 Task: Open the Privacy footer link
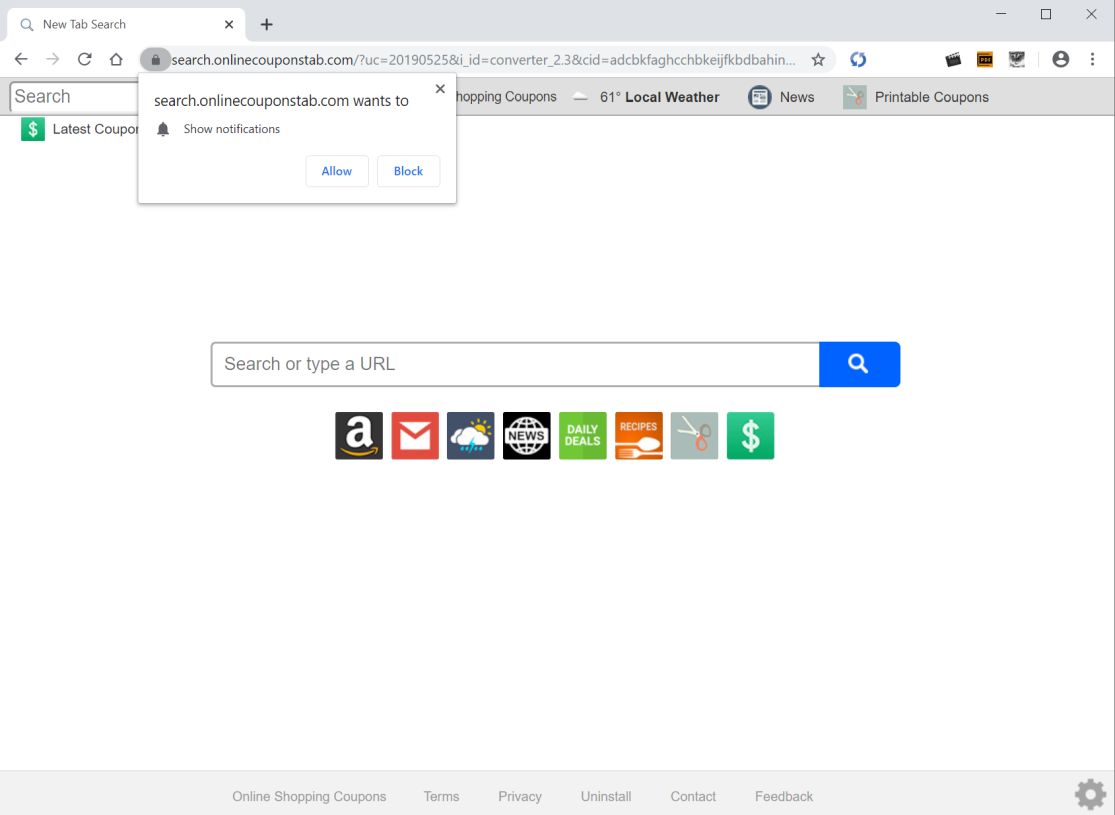[x=520, y=797]
